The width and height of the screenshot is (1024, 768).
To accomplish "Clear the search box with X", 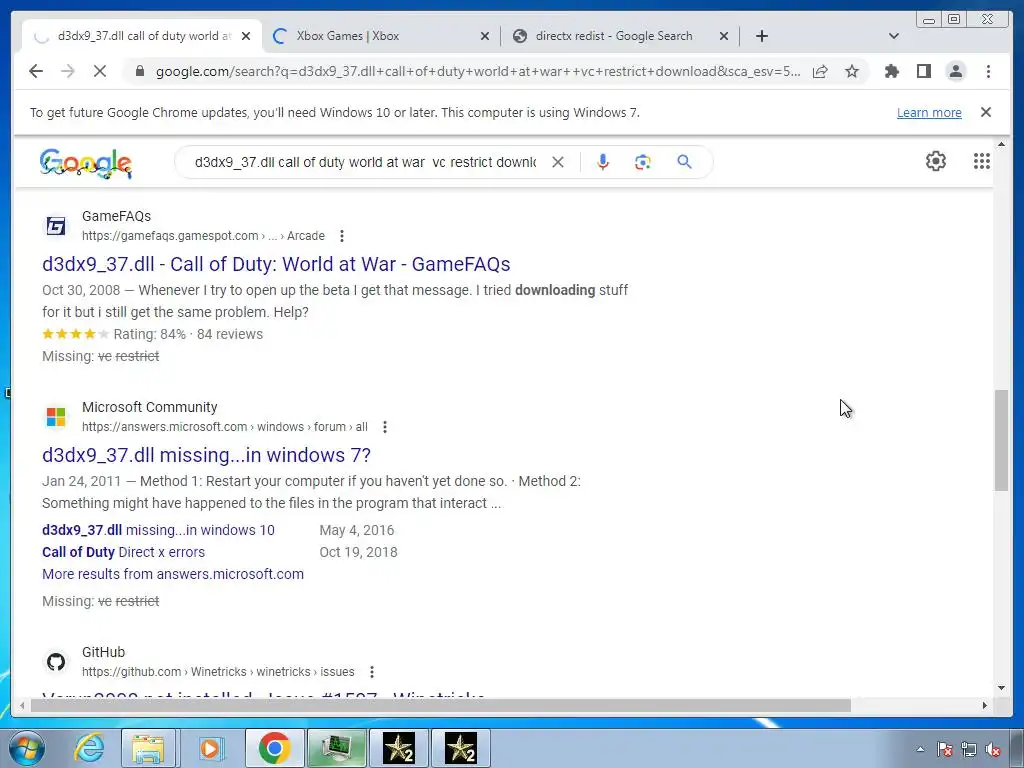I will click(x=558, y=162).
